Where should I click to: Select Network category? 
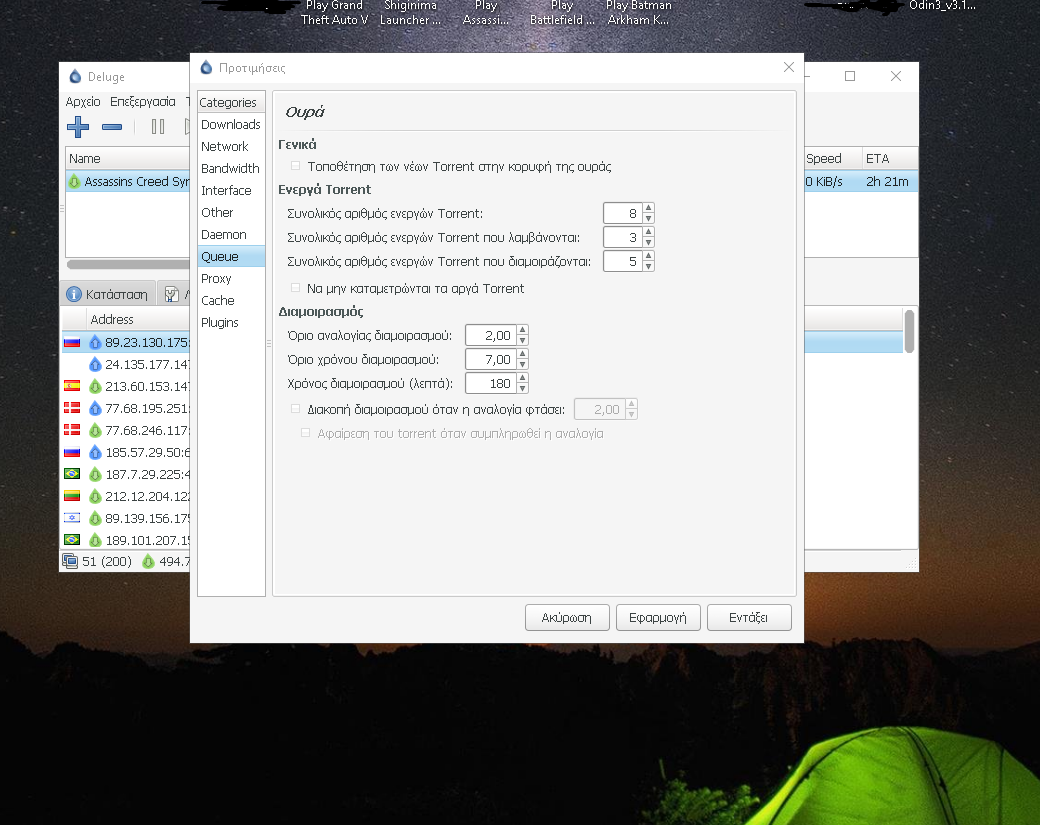tap(231, 147)
